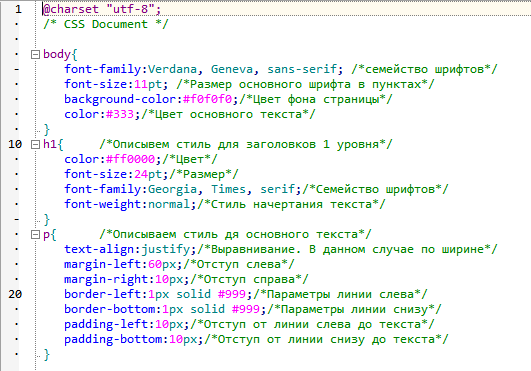Click the border-bottom property name
This screenshot has width=531, height=371.
(109, 309)
